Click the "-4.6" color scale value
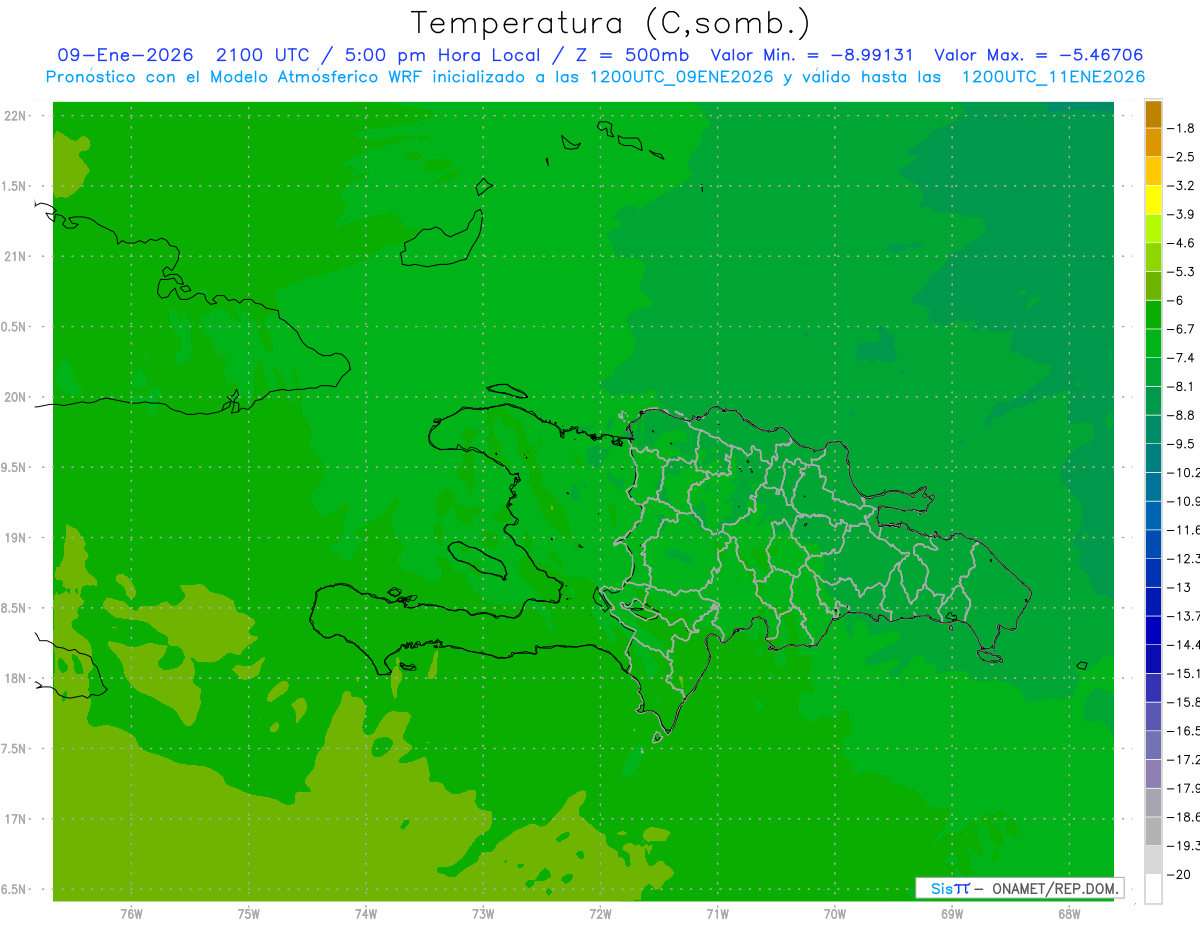 (1181, 243)
